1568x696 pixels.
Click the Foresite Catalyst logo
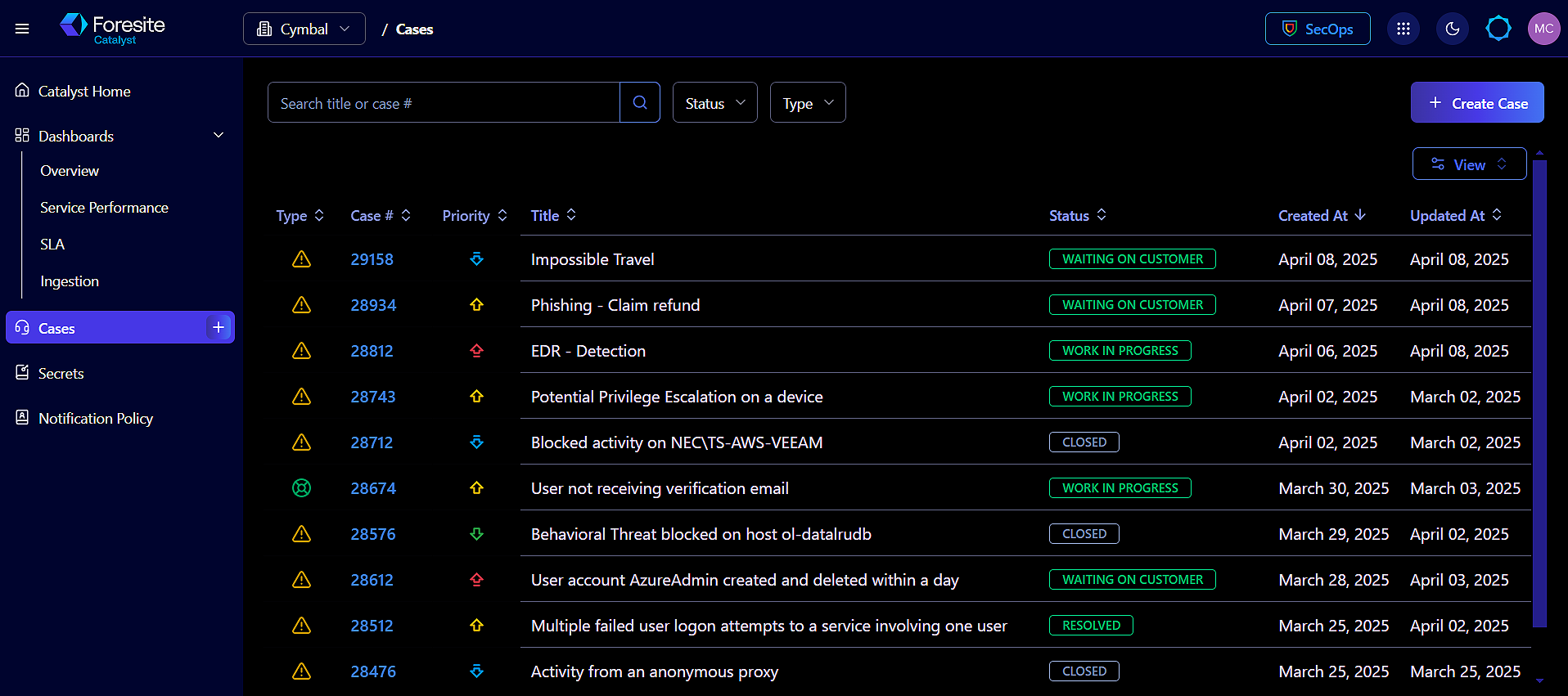(x=112, y=29)
